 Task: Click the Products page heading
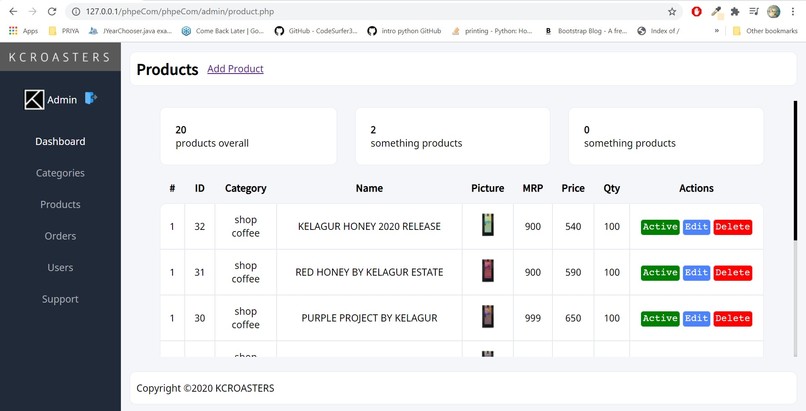[x=168, y=69]
